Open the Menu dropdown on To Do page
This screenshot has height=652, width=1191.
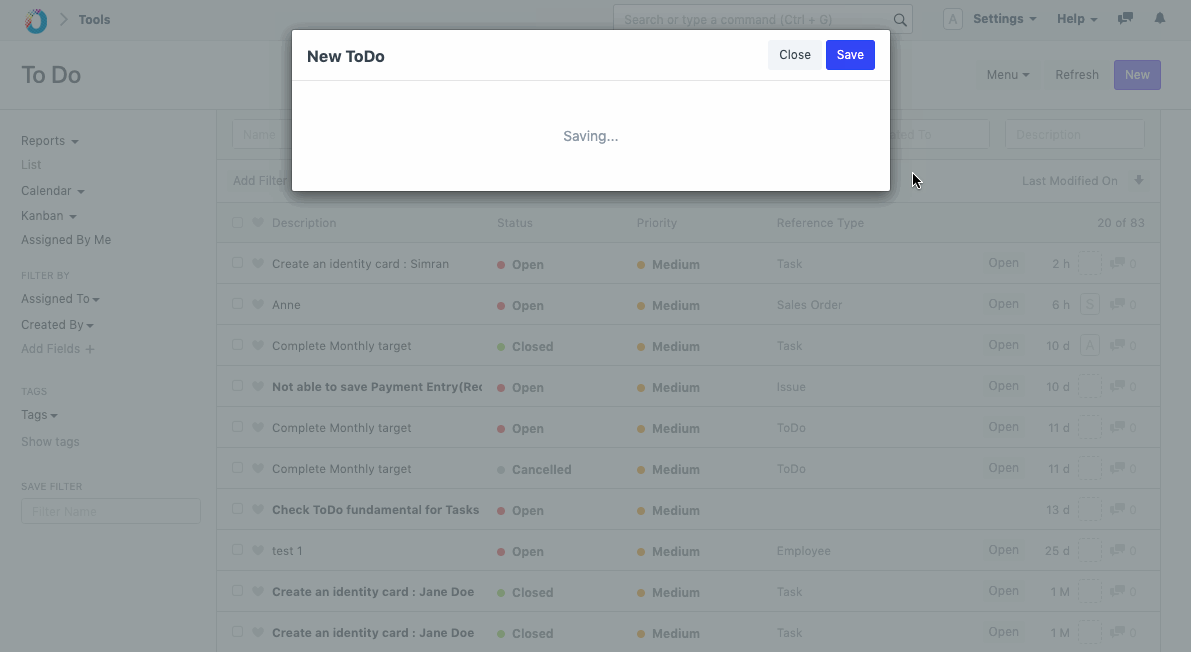(1007, 75)
